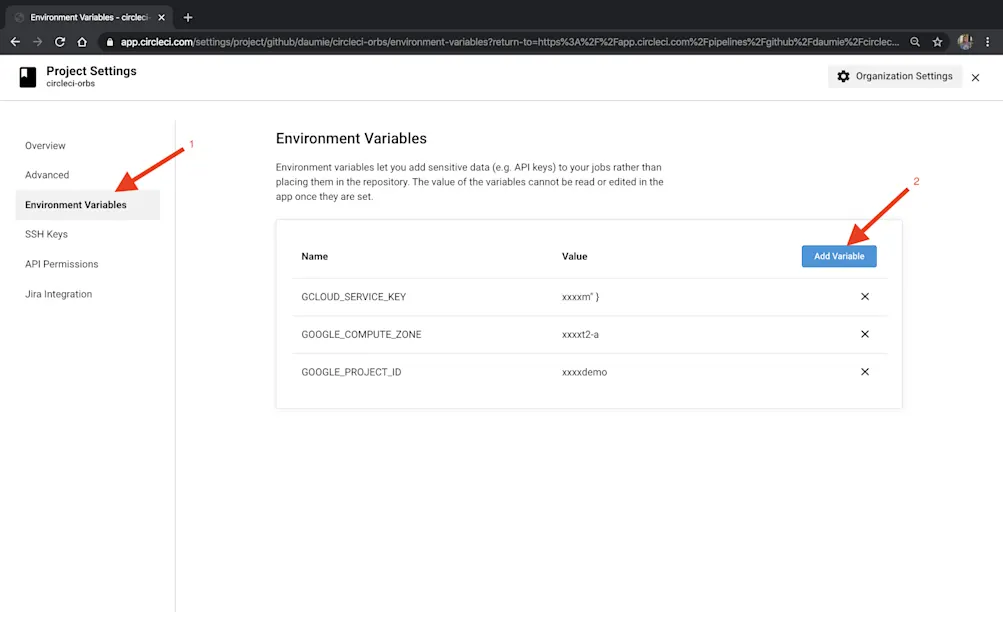The height and width of the screenshot is (627, 1003).
Task: Go to the Overview section
Action: pyautogui.click(x=46, y=146)
